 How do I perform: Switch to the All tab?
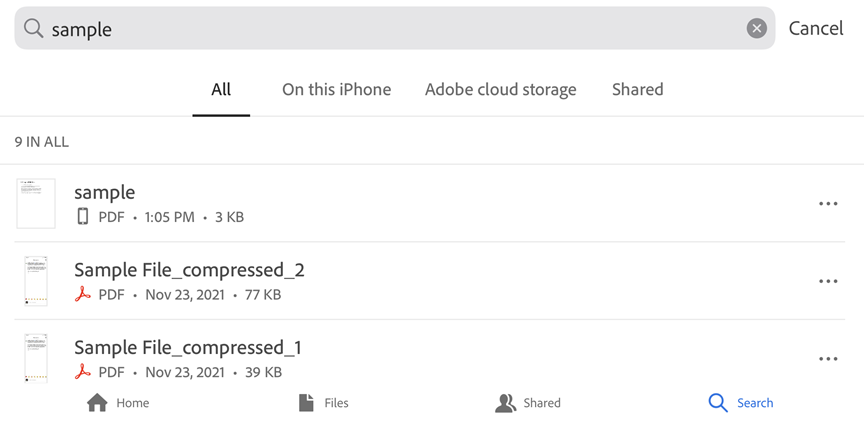221,90
